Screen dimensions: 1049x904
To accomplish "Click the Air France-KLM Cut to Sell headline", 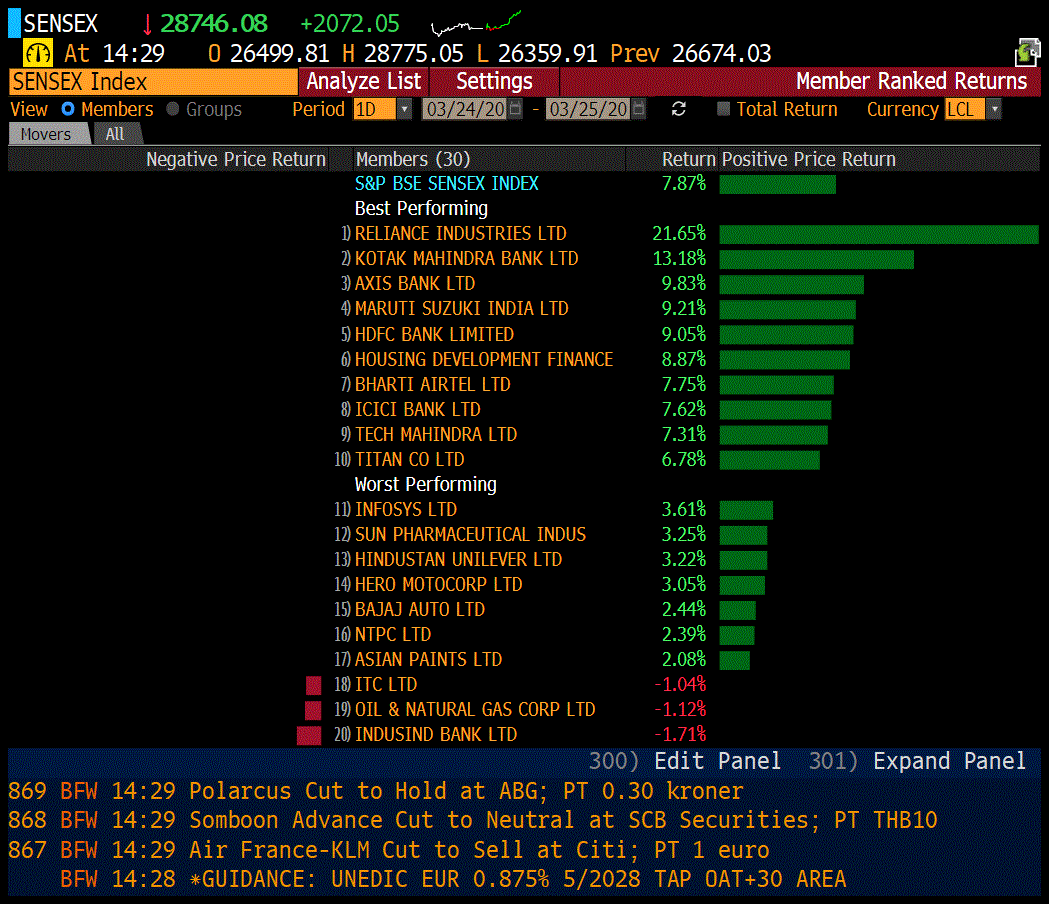I will (479, 850).
